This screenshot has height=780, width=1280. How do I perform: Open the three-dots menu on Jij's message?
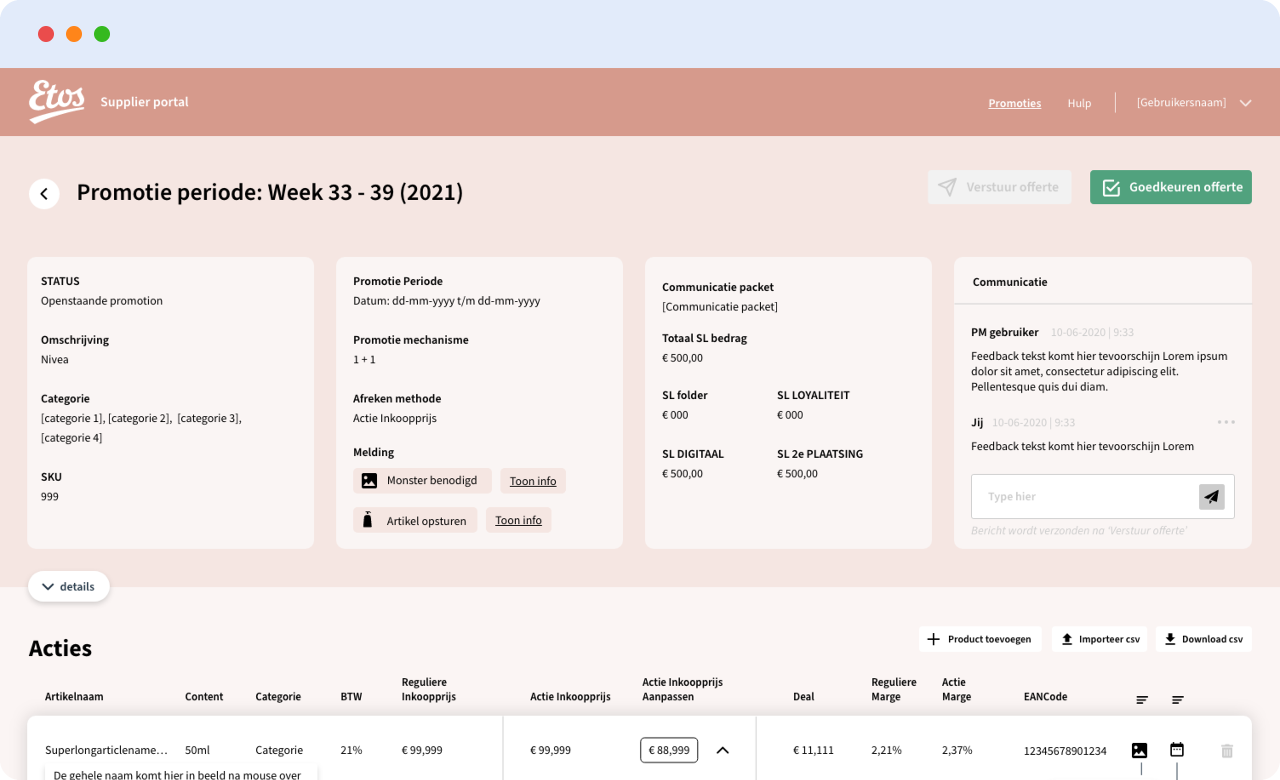click(x=1226, y=422)
